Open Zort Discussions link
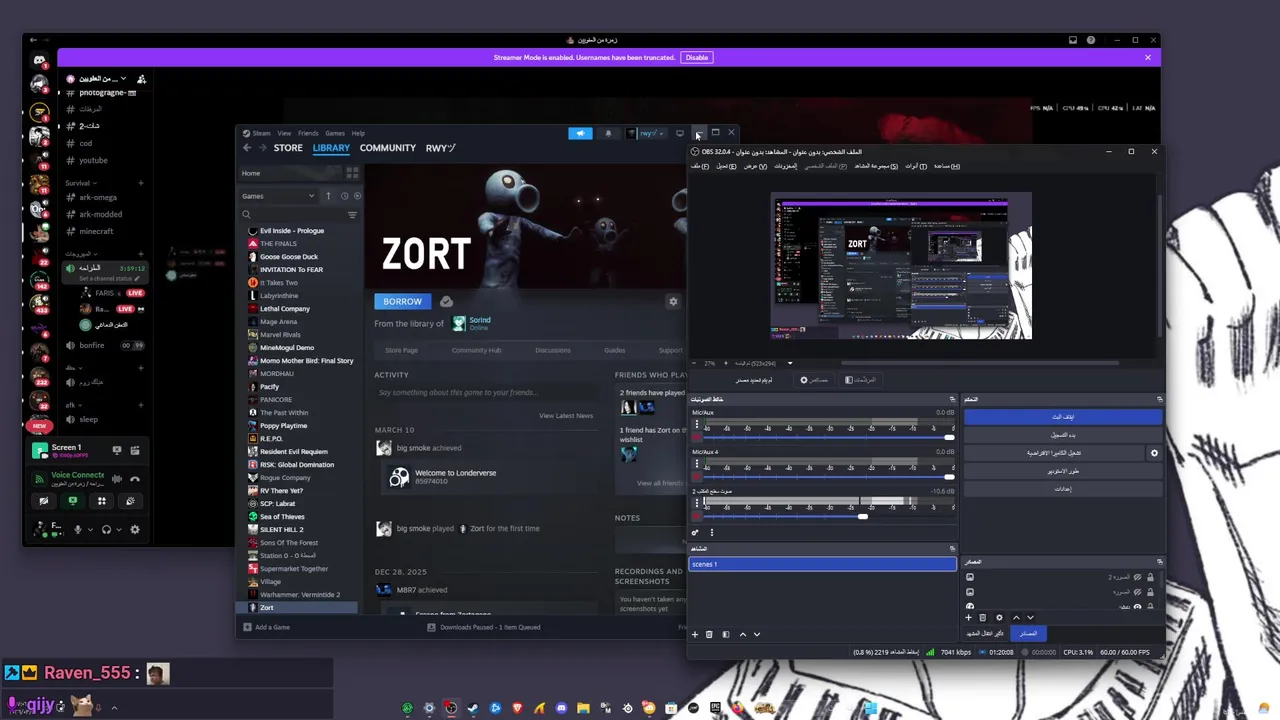 tap(552, 350)
